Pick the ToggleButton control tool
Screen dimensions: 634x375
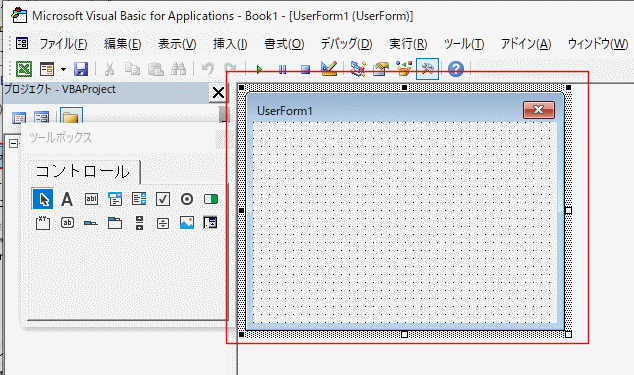click(211, 199)
